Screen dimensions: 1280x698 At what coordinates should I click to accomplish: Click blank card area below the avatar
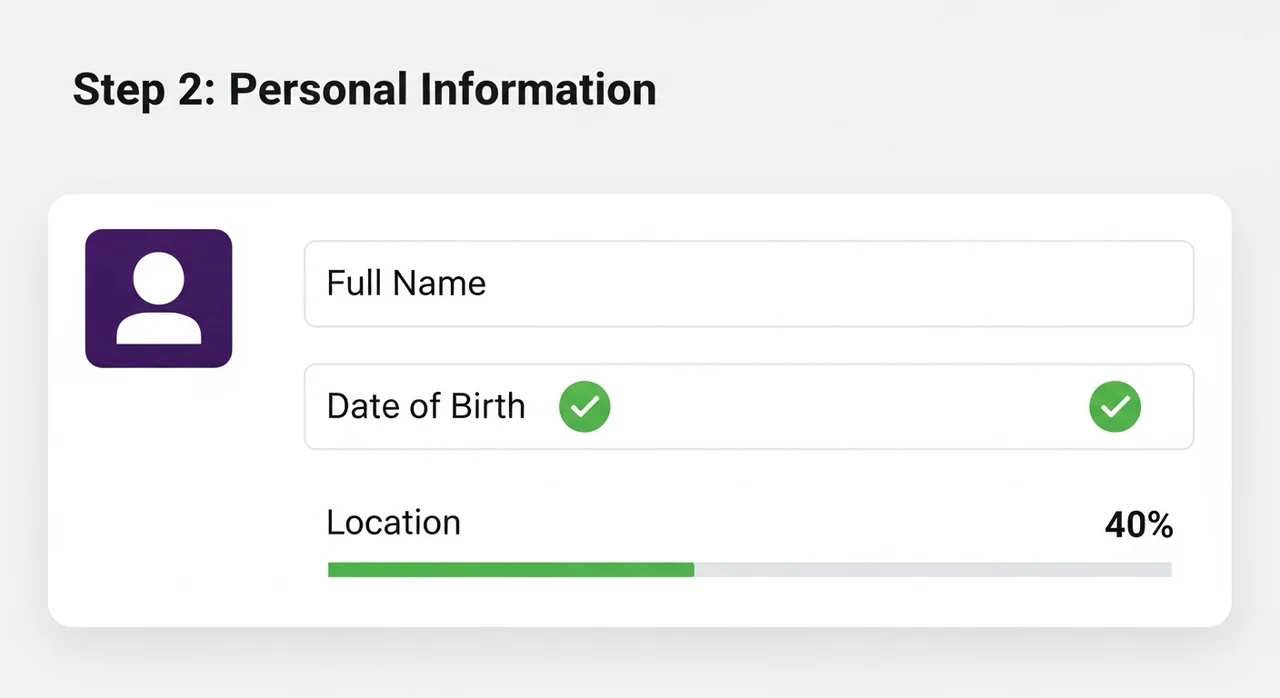159,500
